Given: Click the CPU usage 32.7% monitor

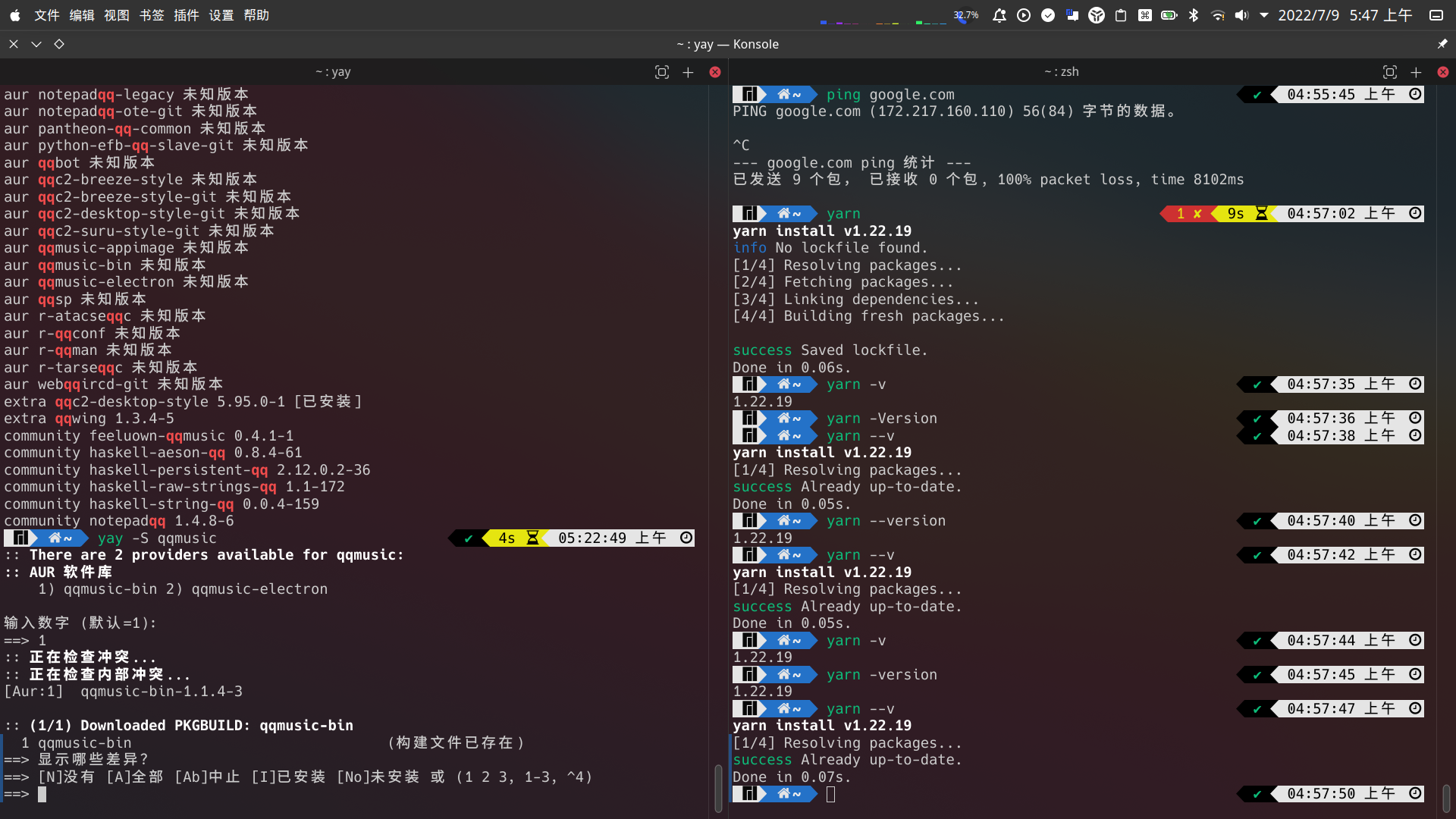Looking at the screenshot, I should pos(965,15).
